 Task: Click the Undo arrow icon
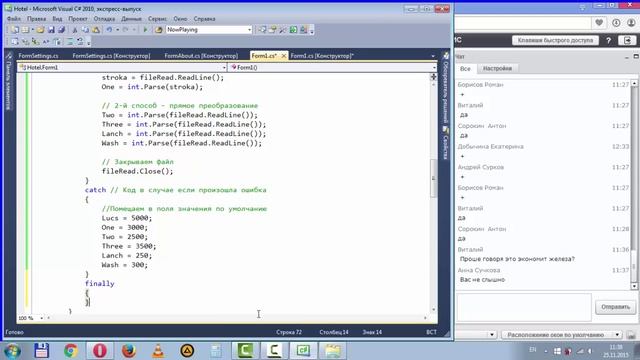(109, 30)
